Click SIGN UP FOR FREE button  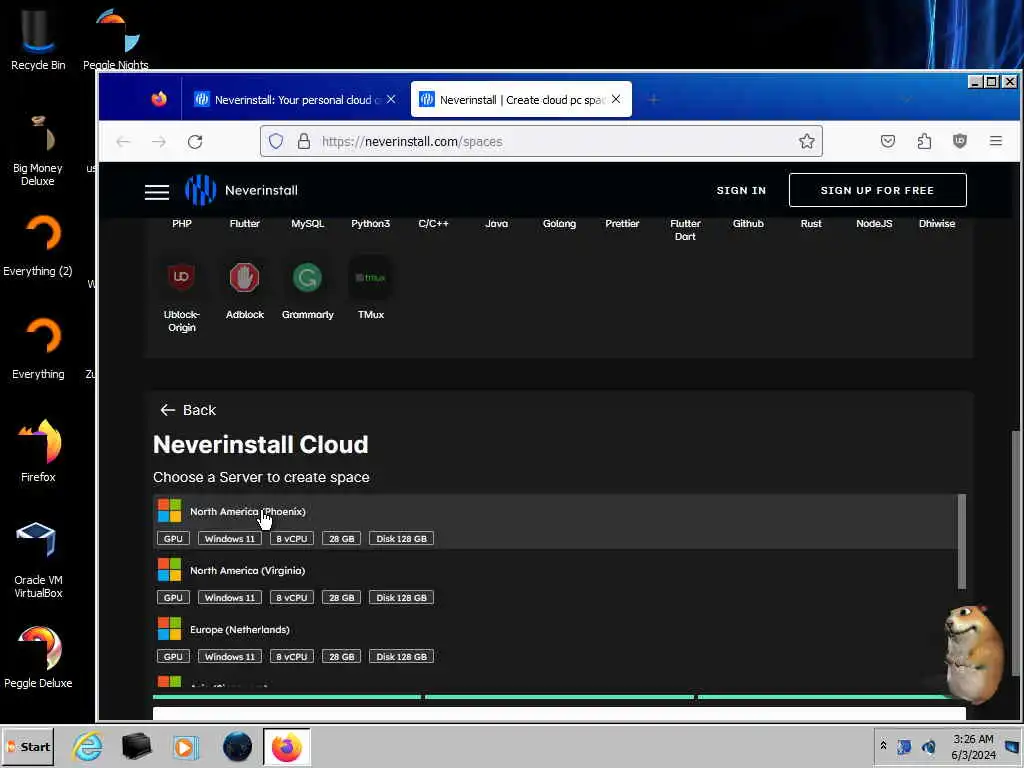pos(877,190)
